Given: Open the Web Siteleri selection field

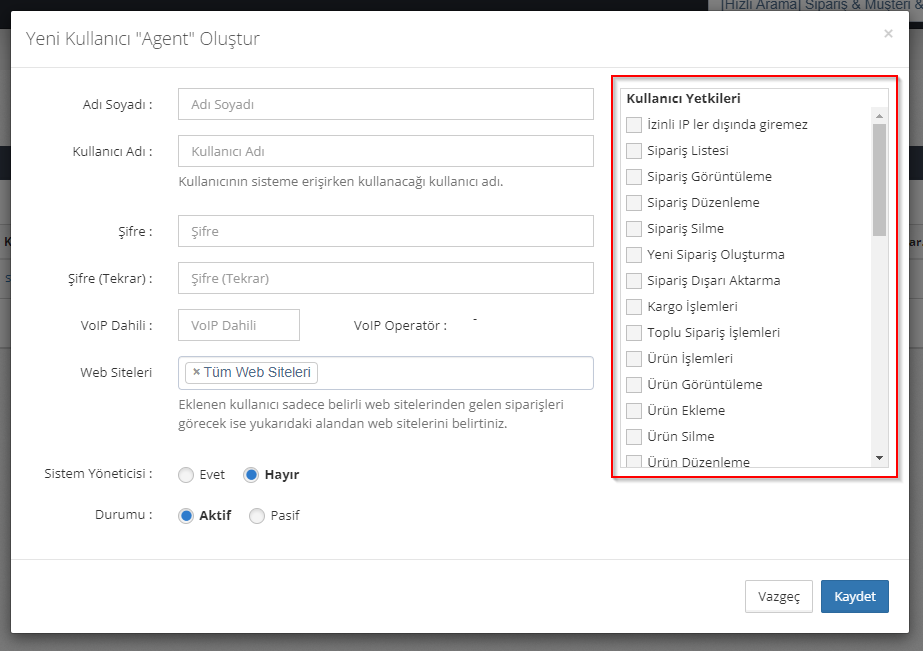Looking at the screenshot, I should (x=450, y=373).
